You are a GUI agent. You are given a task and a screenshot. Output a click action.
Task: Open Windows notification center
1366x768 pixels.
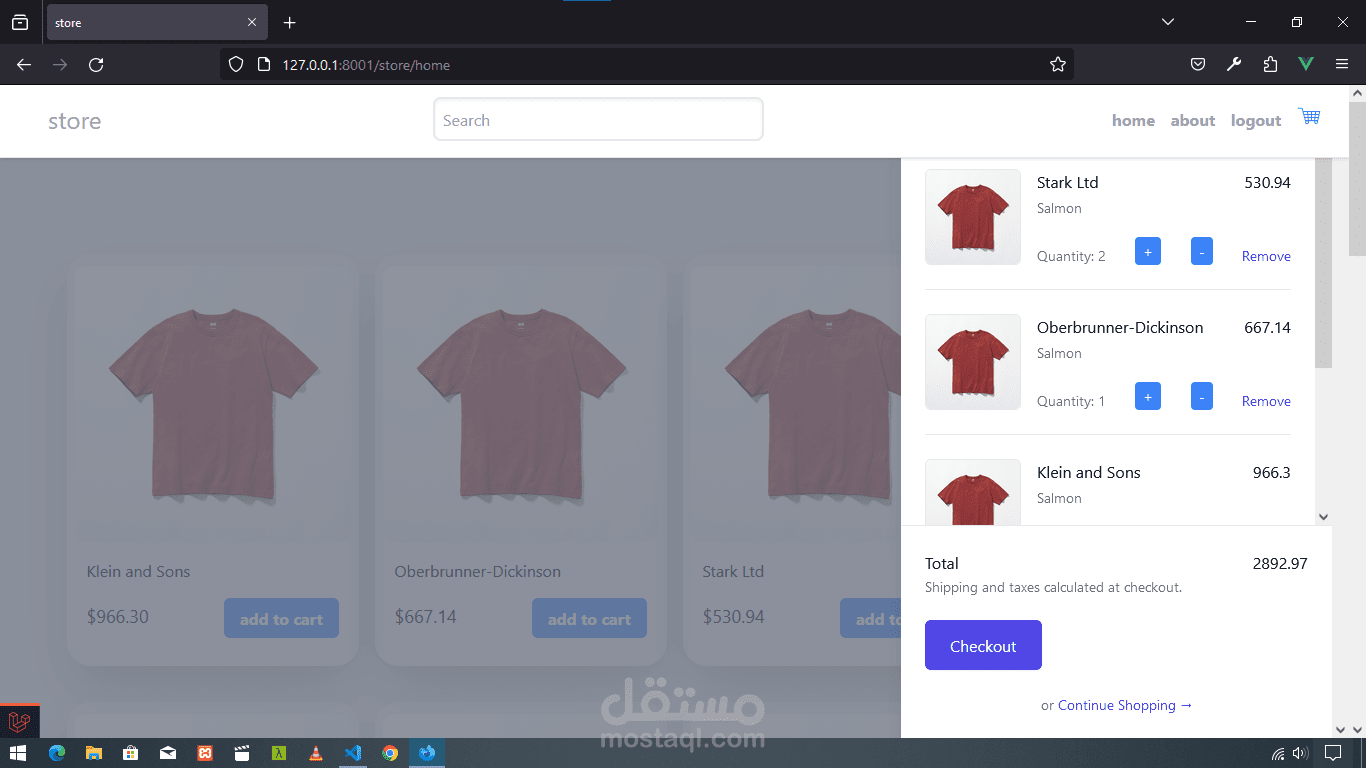coord(1333,753)
